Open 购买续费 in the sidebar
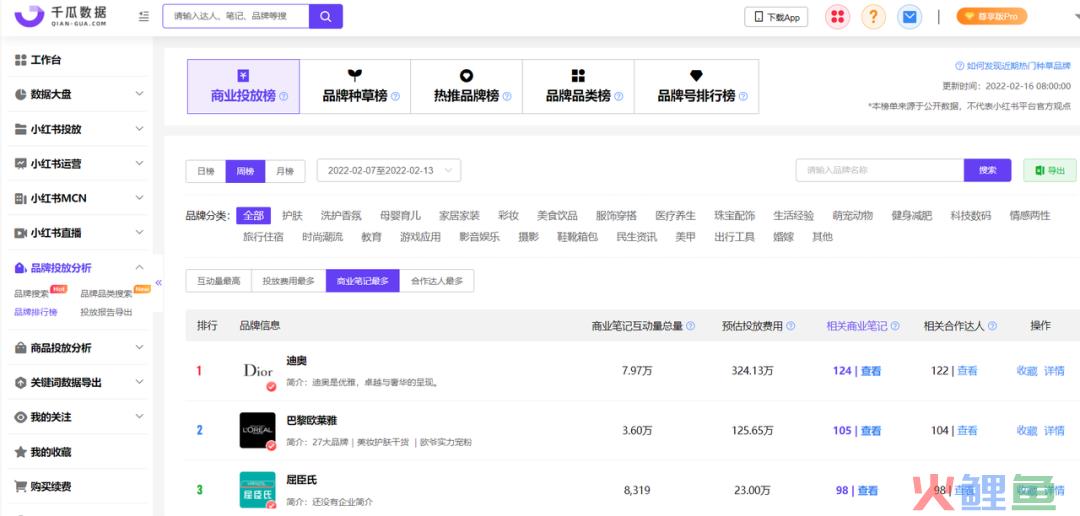Viewport: 1080px width, 516px height. tap(43, 486)
